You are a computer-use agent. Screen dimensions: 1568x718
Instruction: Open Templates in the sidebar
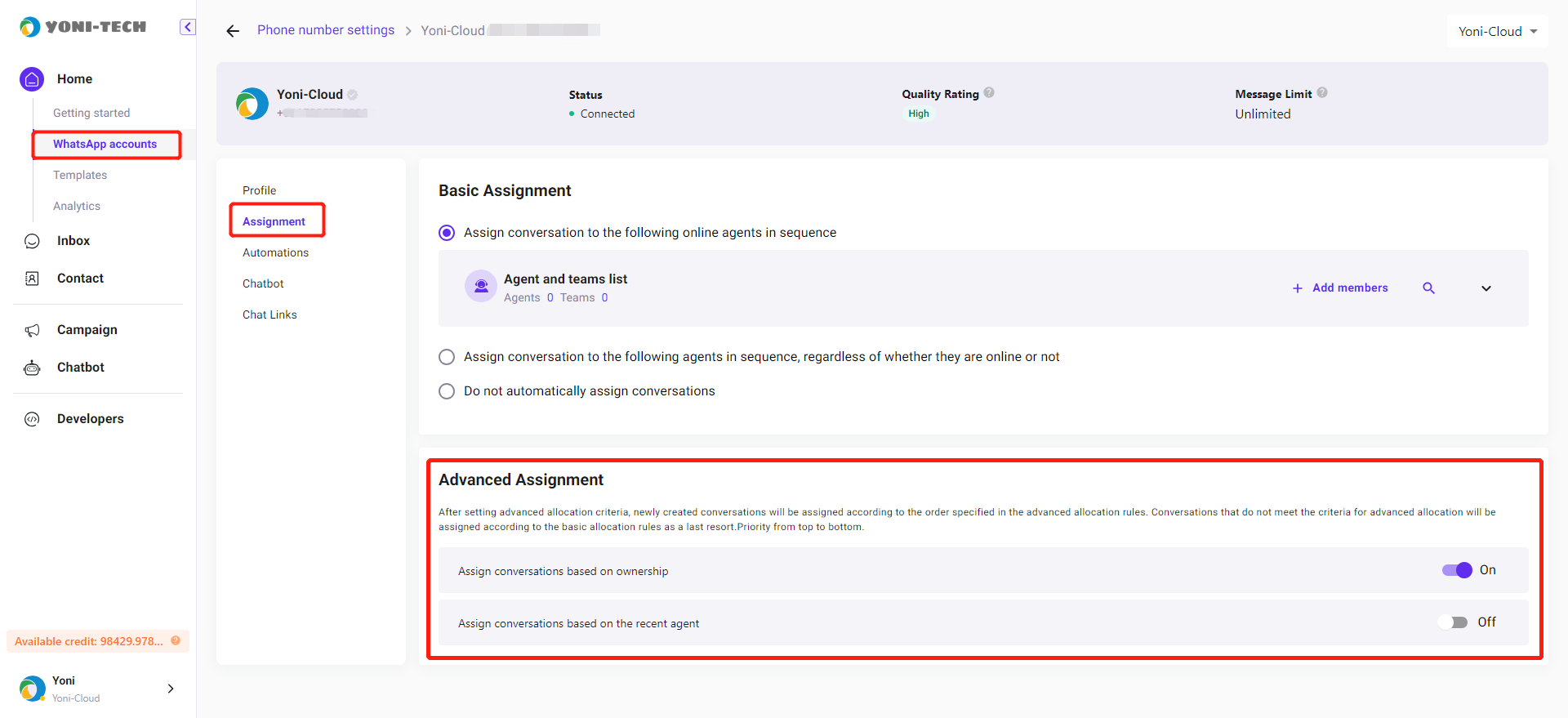click(x=80, y=175)
